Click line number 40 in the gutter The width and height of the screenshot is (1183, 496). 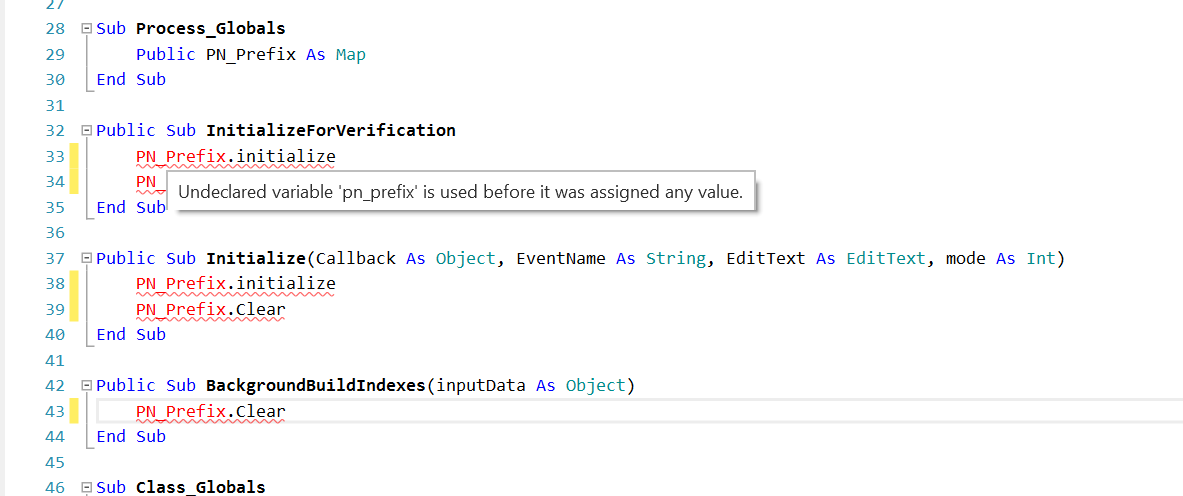coord(55,335)
